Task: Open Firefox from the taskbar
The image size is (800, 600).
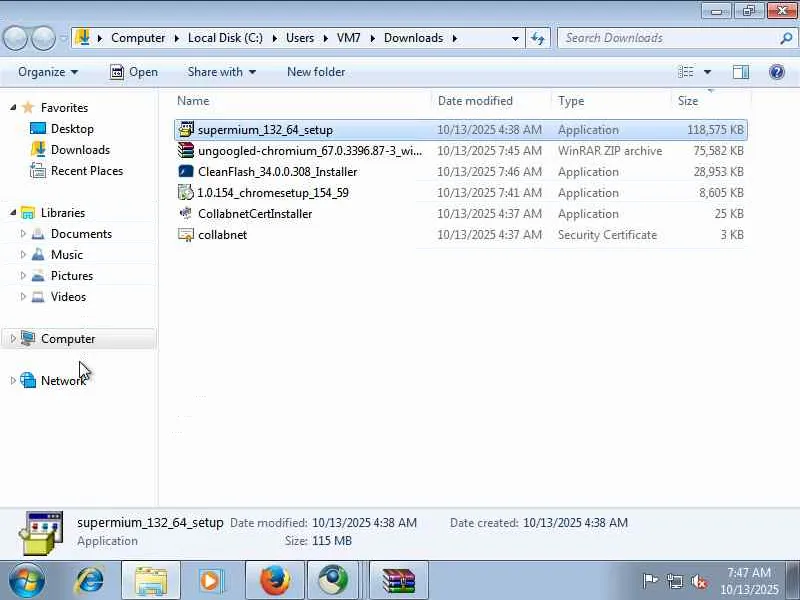Action: tap(275, 581)
